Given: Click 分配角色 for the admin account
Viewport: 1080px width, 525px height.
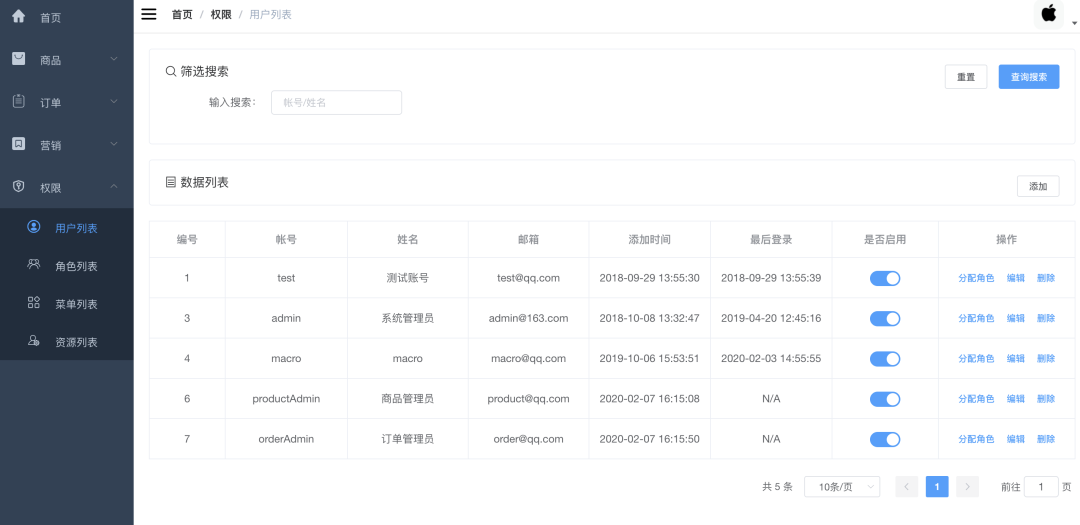Looking at the screenshot, I should (x=976, y=318).
